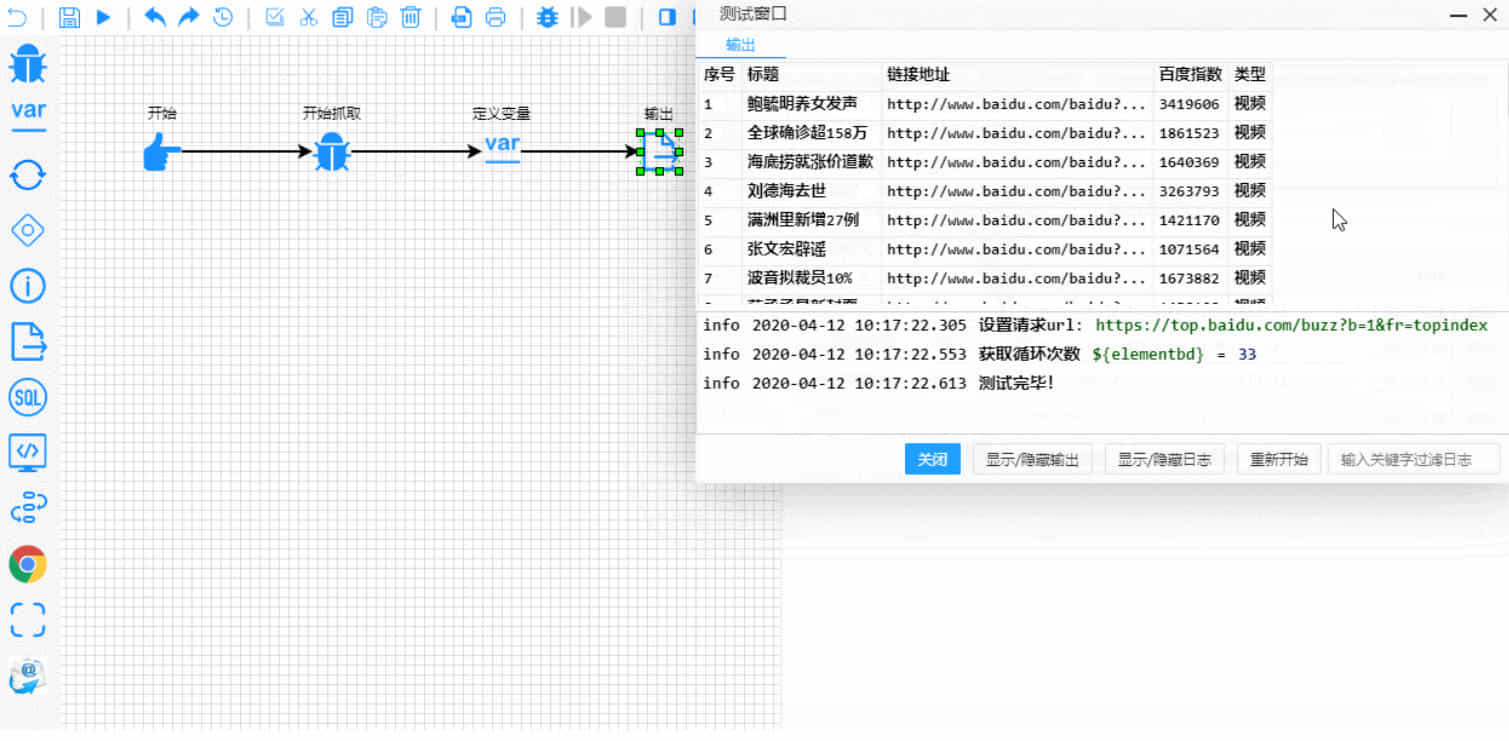This screenshot has height=741, width=1509.
Task: Copy selection with the copy icon
Action: click(x=343, y=17)
